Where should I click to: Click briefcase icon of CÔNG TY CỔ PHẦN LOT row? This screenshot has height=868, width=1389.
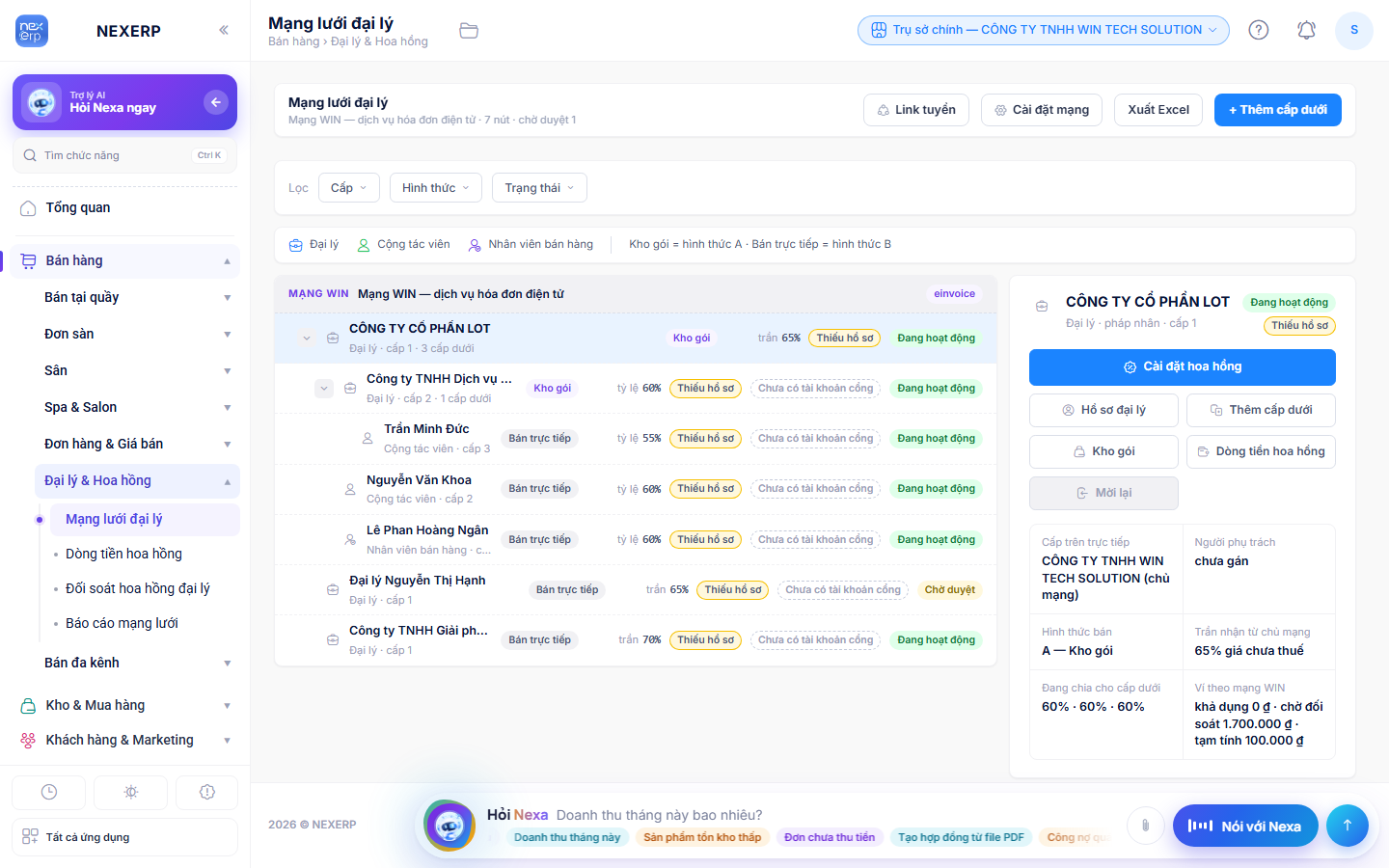click(x=333, y=339)
